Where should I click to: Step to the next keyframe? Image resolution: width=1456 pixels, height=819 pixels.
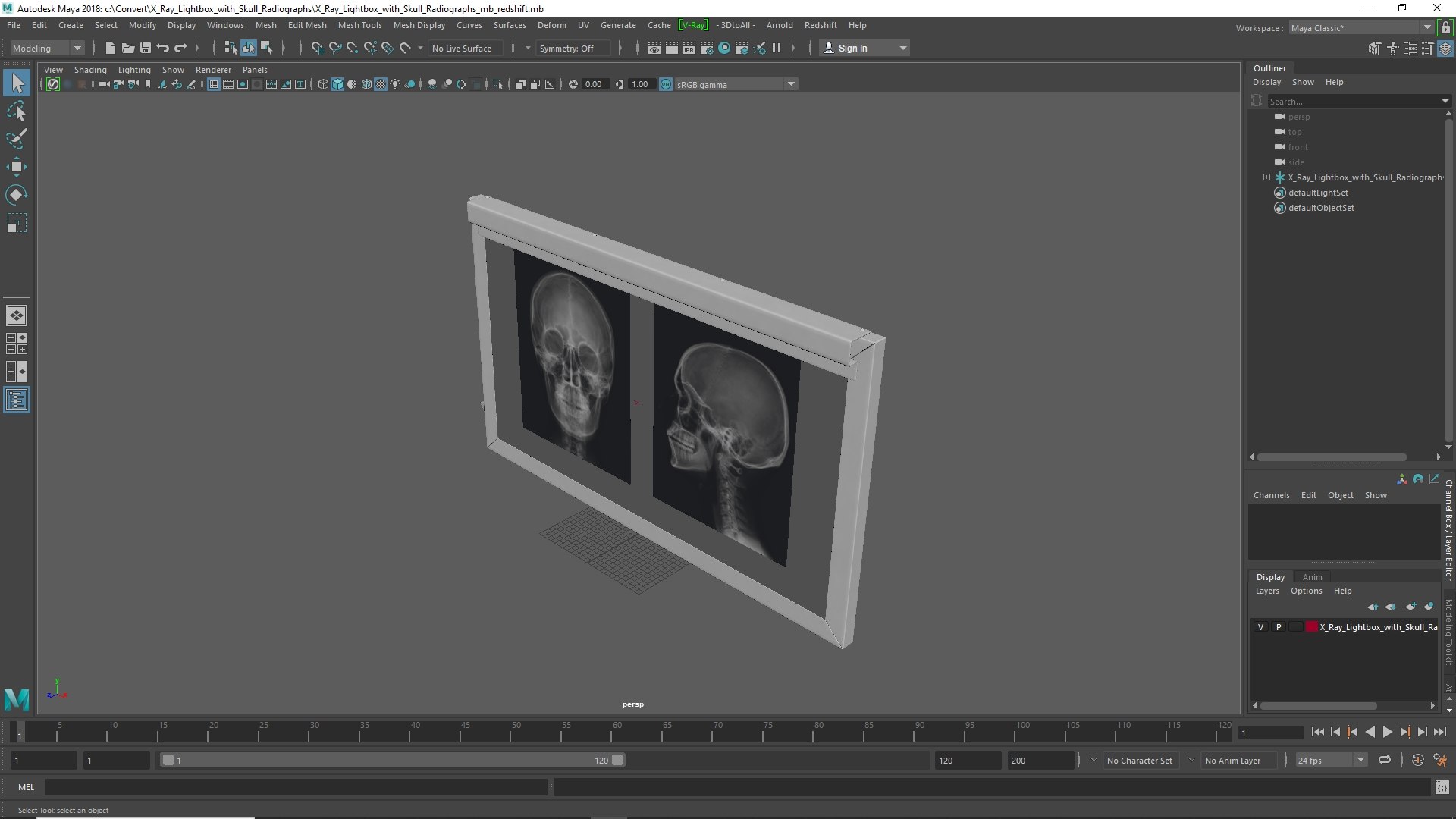point(1404,732)
